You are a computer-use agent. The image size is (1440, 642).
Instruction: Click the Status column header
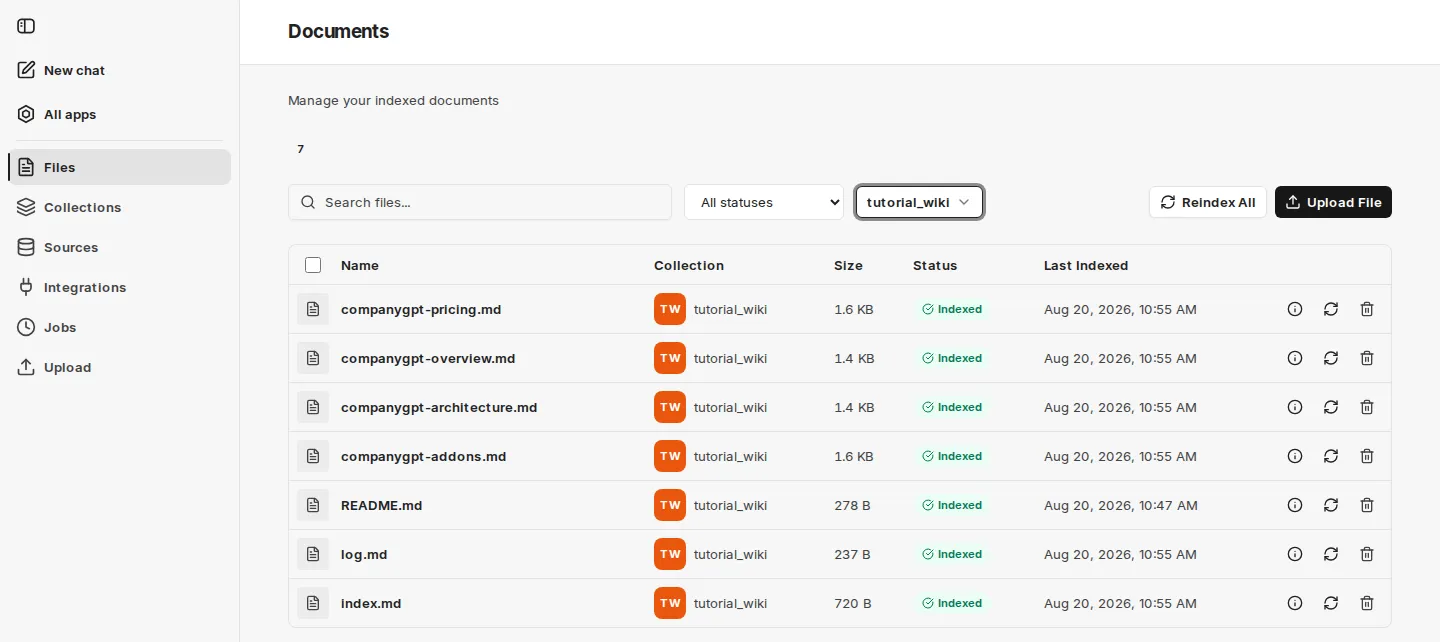935,265
